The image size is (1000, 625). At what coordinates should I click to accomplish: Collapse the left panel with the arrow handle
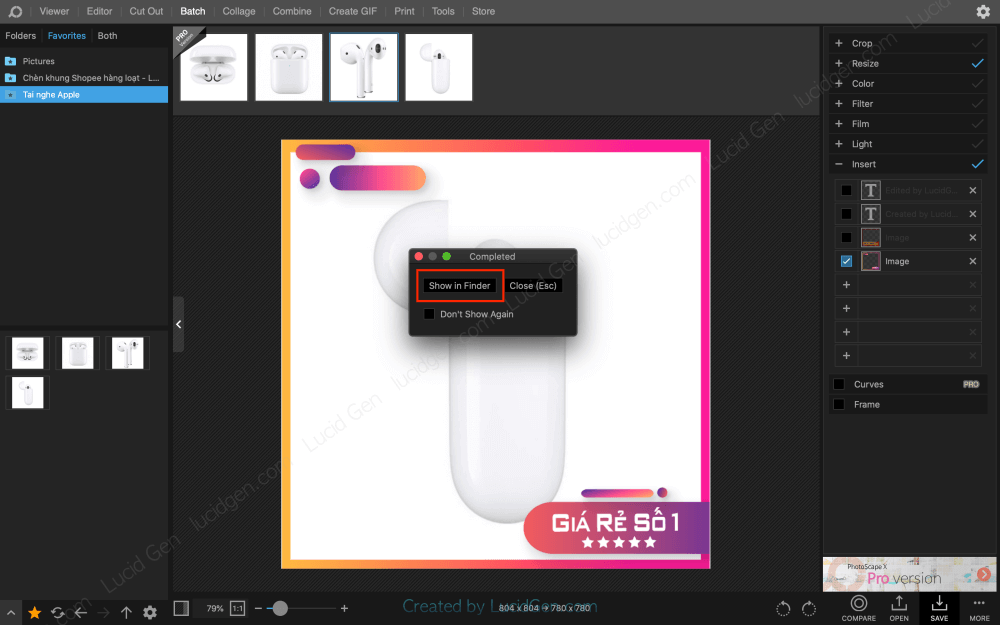pos(179,324)
